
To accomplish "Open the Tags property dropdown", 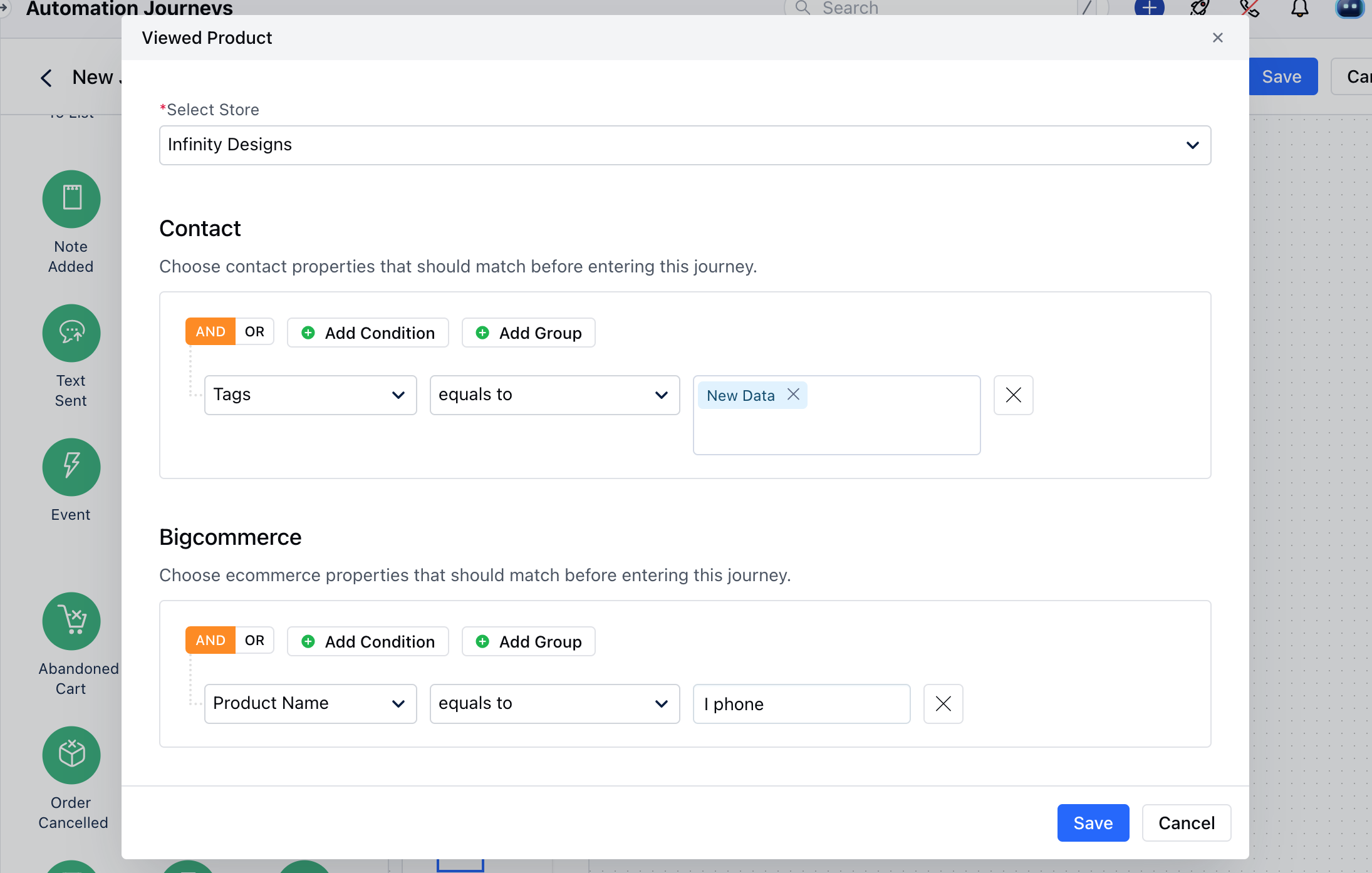I will (310, 395).
